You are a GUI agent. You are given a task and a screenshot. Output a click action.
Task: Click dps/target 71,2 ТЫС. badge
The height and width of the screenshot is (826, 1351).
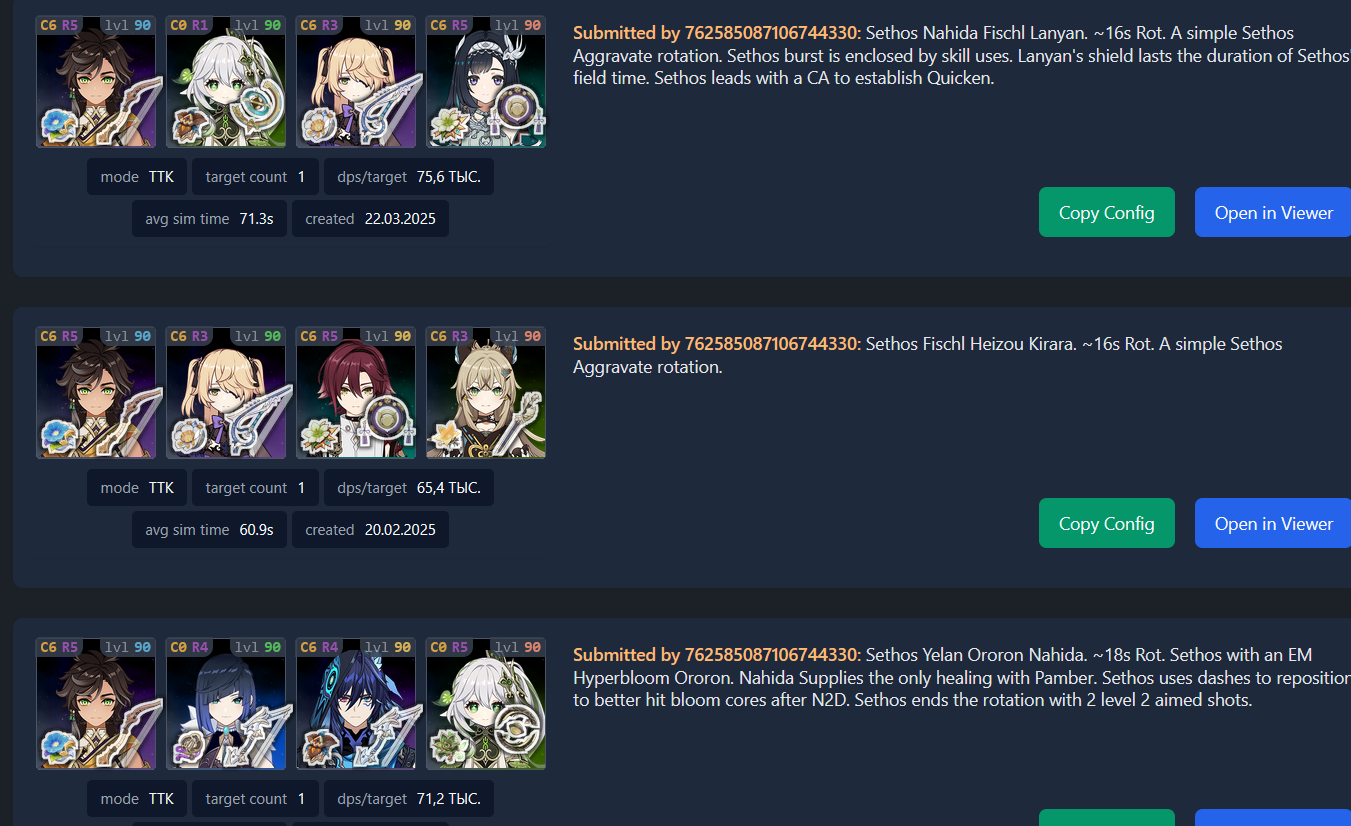pyautogui.click(x=409, y=799)
